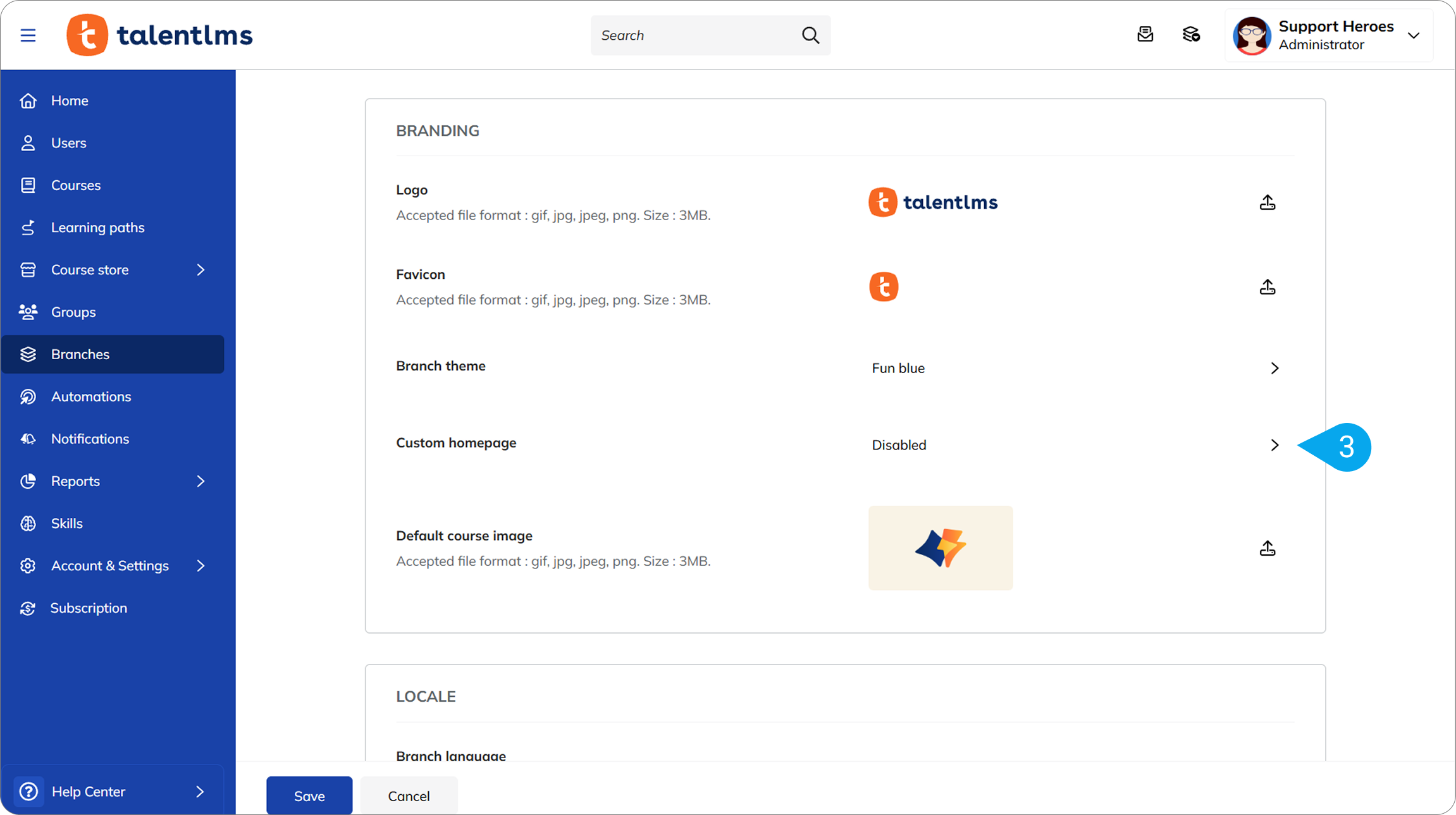The height and width of the screenshot is (815, 1456).
Task: Open Automations from sidebar
Action: (91, 396)
